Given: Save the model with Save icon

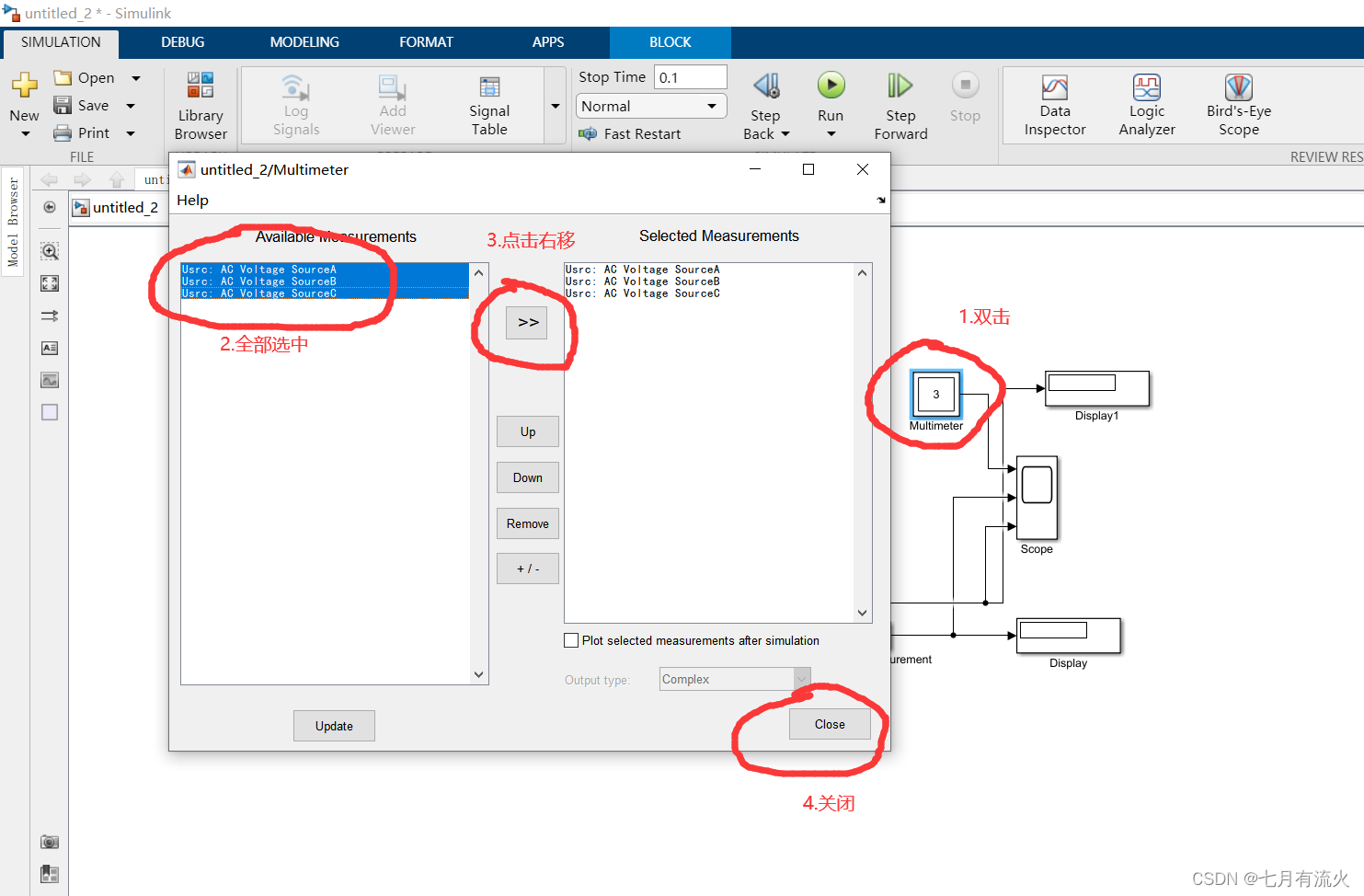Looking at the screenshot, I should (63, 106).
